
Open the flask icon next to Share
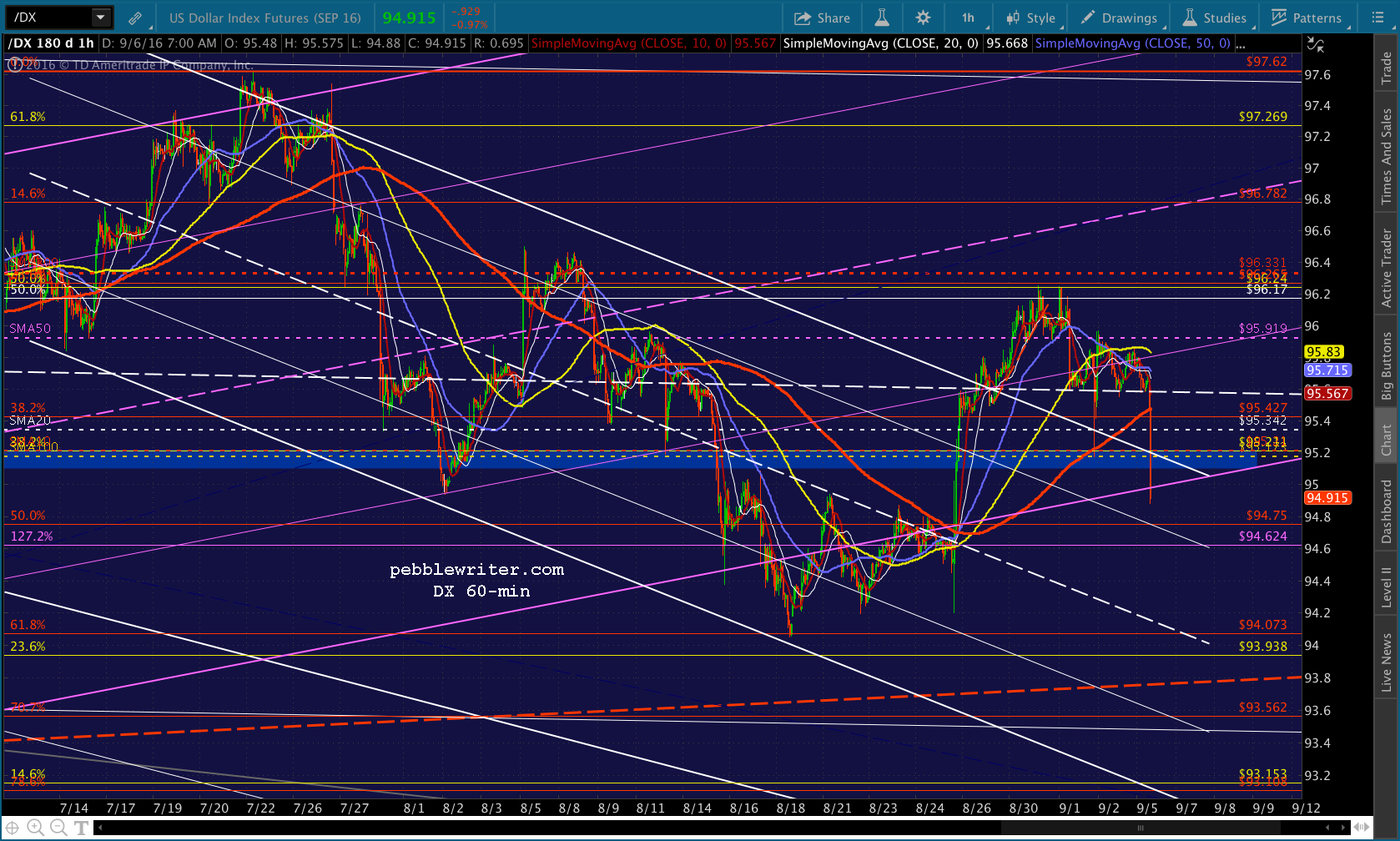click(882, 18)
